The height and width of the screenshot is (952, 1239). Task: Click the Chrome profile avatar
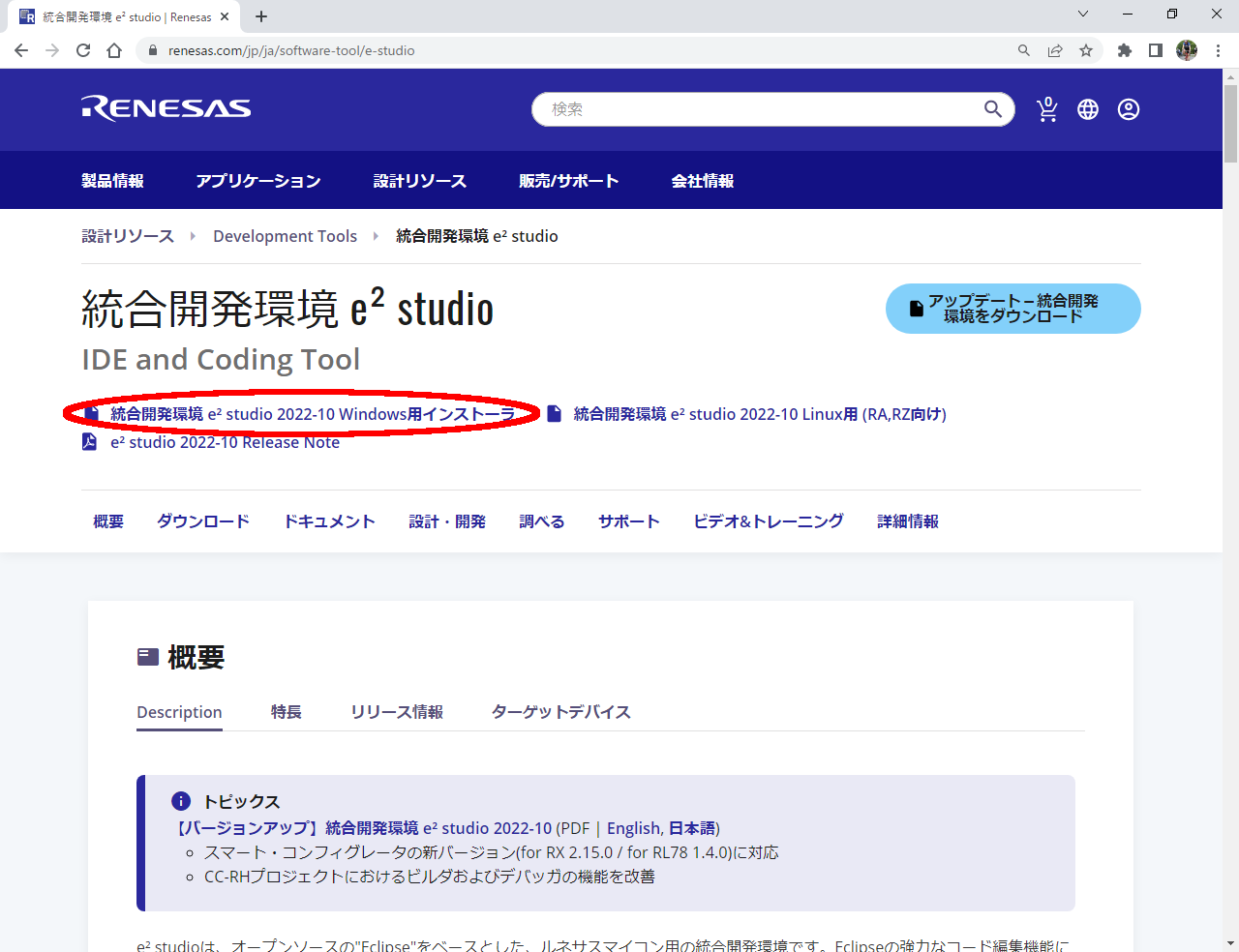[1187, 50]
